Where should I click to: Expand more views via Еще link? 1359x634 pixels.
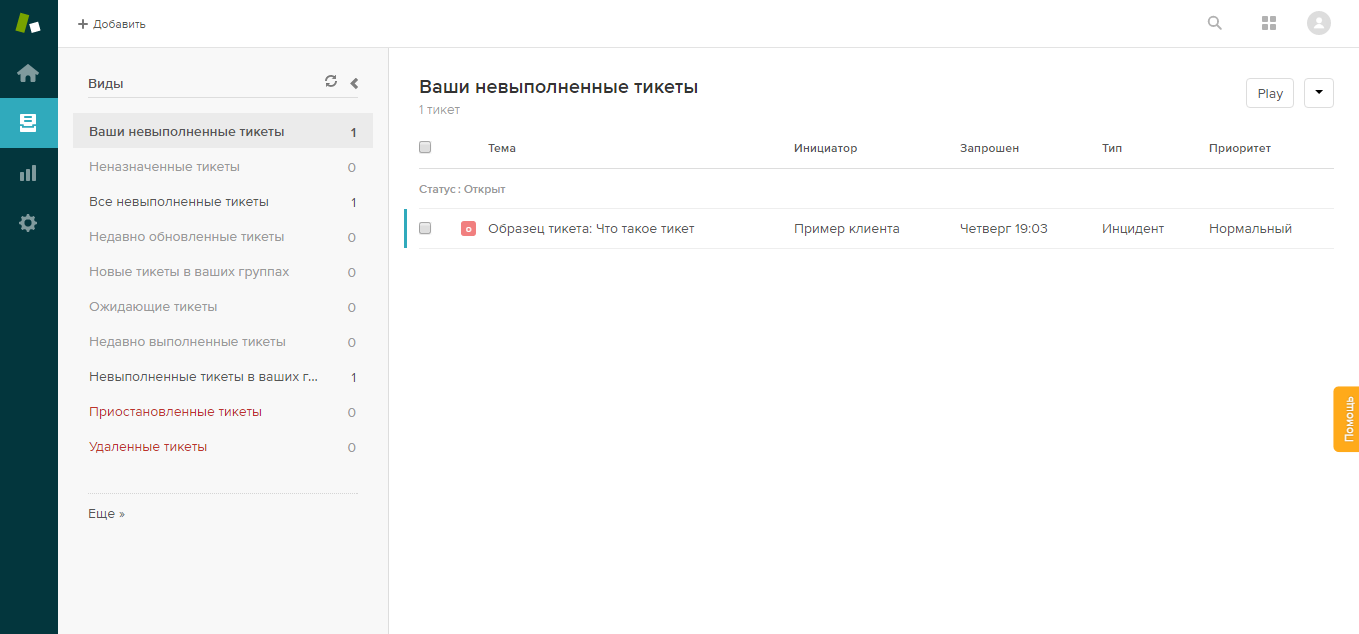coord(107,514)
